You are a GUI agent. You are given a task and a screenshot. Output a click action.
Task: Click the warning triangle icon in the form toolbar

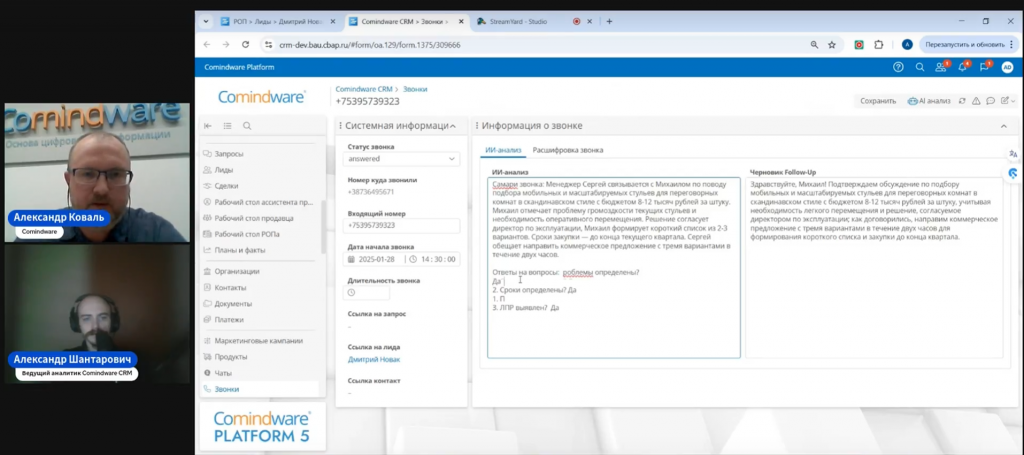(976, 101)
